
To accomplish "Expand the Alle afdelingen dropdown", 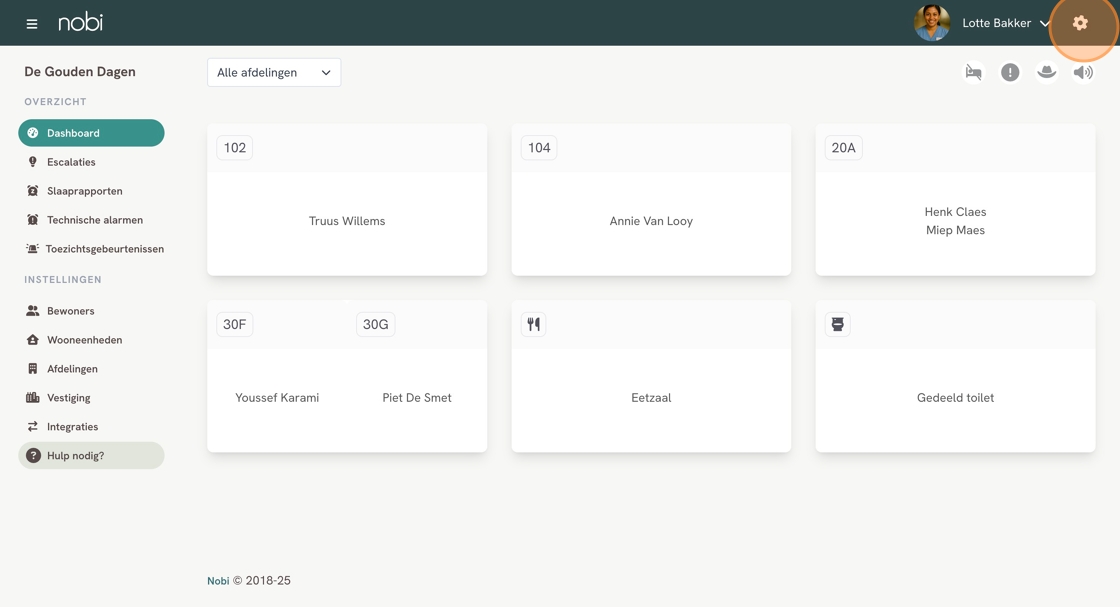I will point(274,73).
